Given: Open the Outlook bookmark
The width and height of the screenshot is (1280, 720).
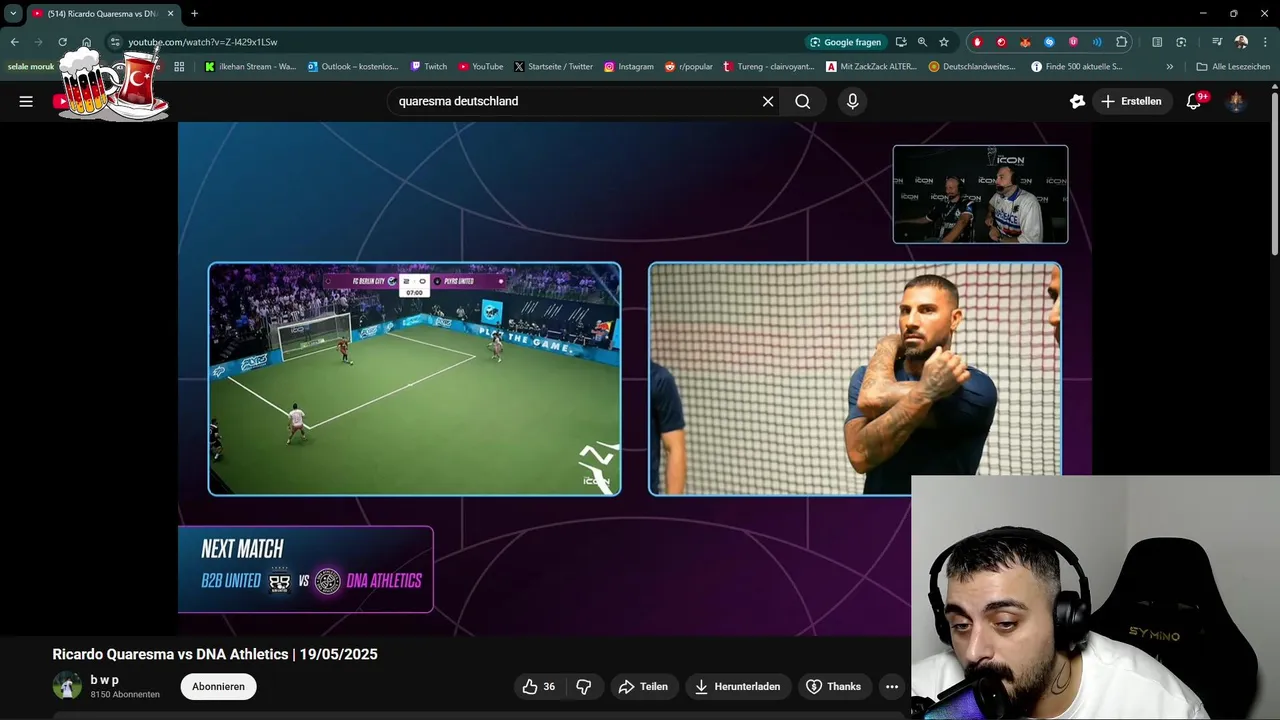Looking at the screenshot, I should tap(353, 67).
